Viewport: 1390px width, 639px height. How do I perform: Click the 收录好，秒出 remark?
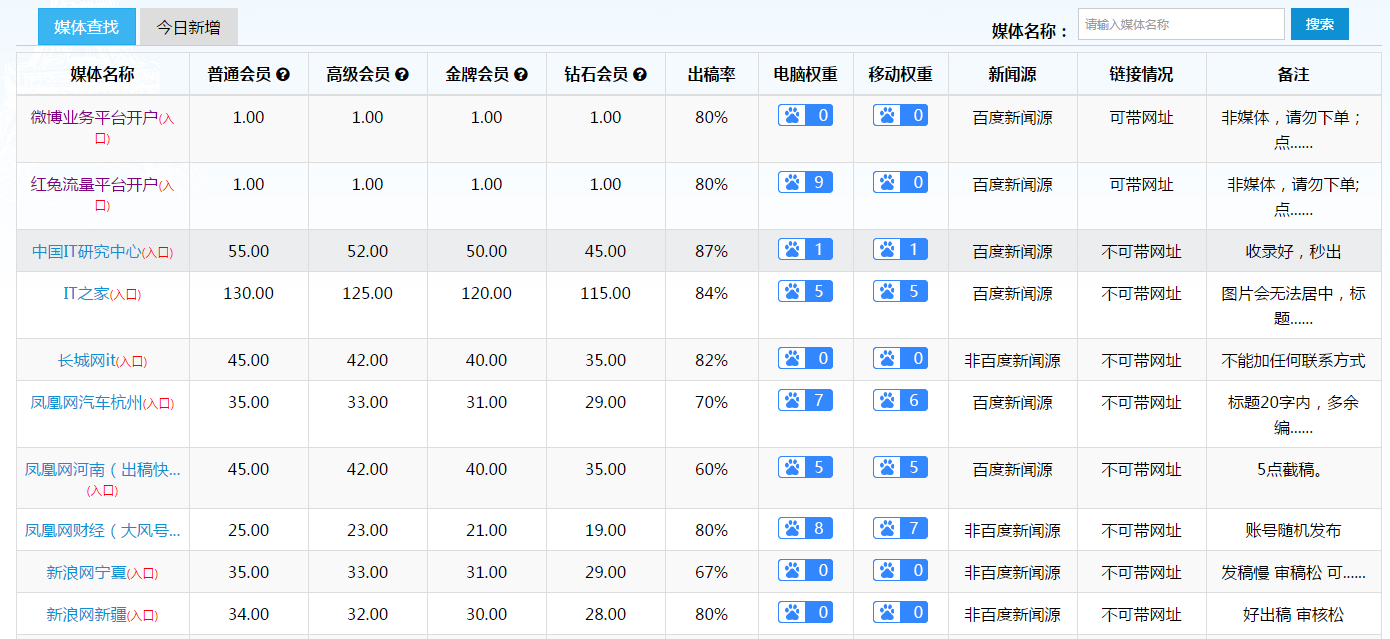(x=1293, y=252)
